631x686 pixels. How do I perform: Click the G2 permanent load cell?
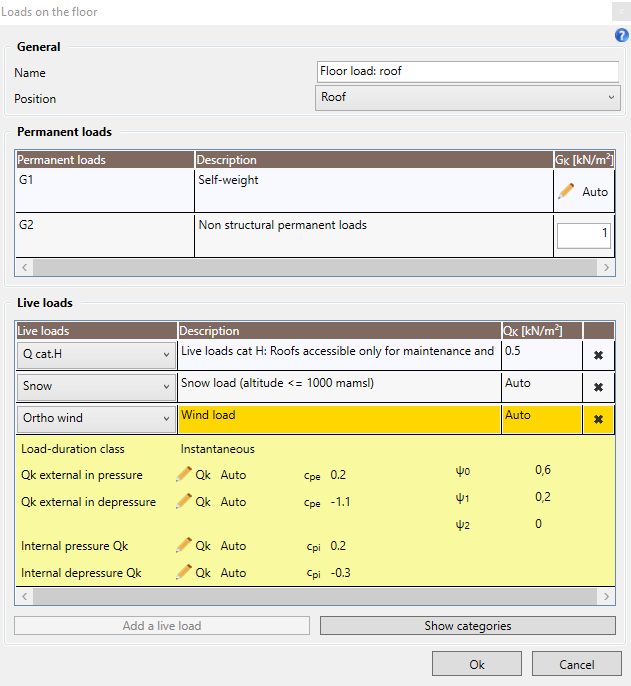[105, 235]
